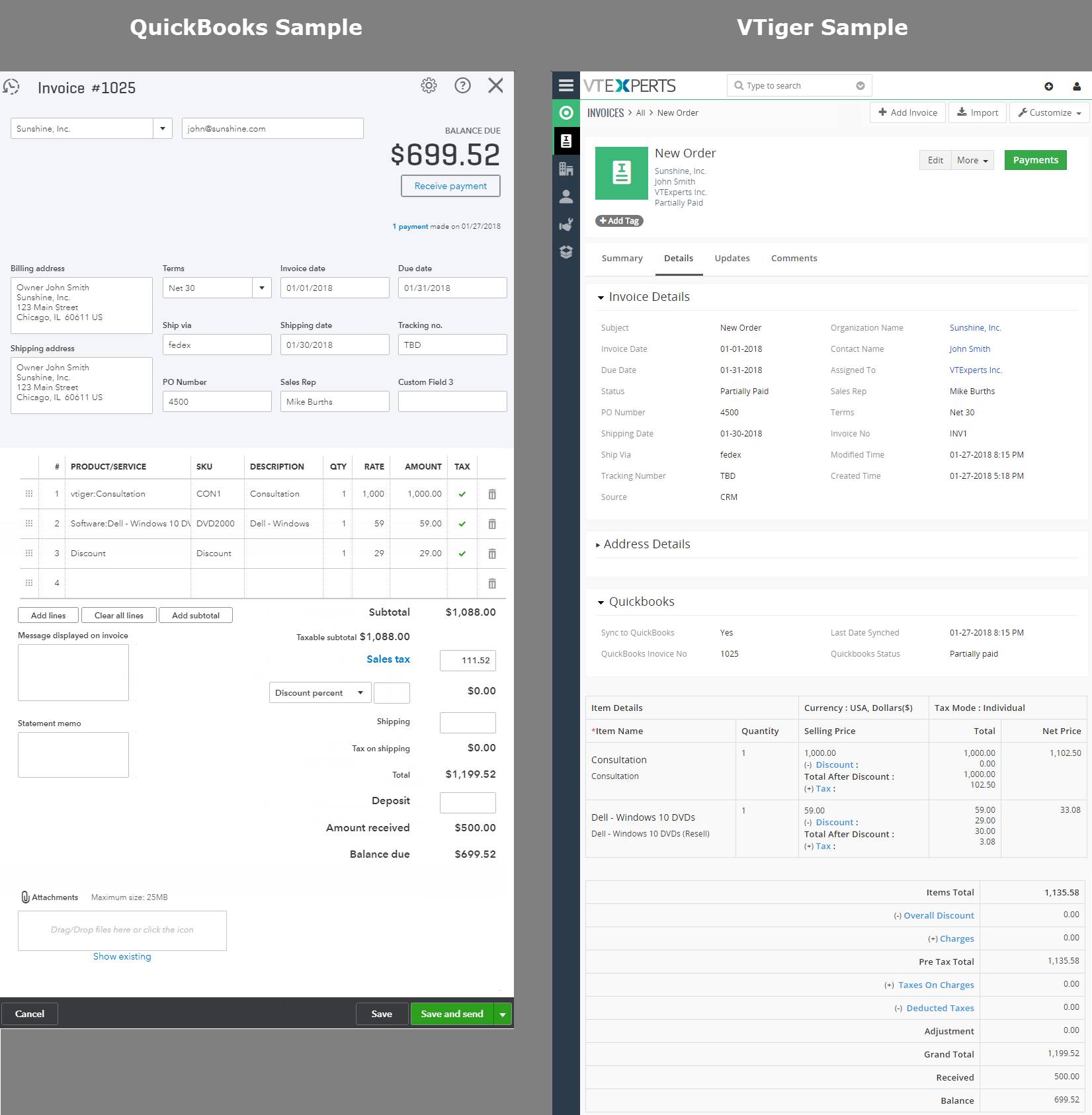Open Discount percent dropdown
Screen dimensions: 1092x1115
pyautogui.click(x=319, y=692)
